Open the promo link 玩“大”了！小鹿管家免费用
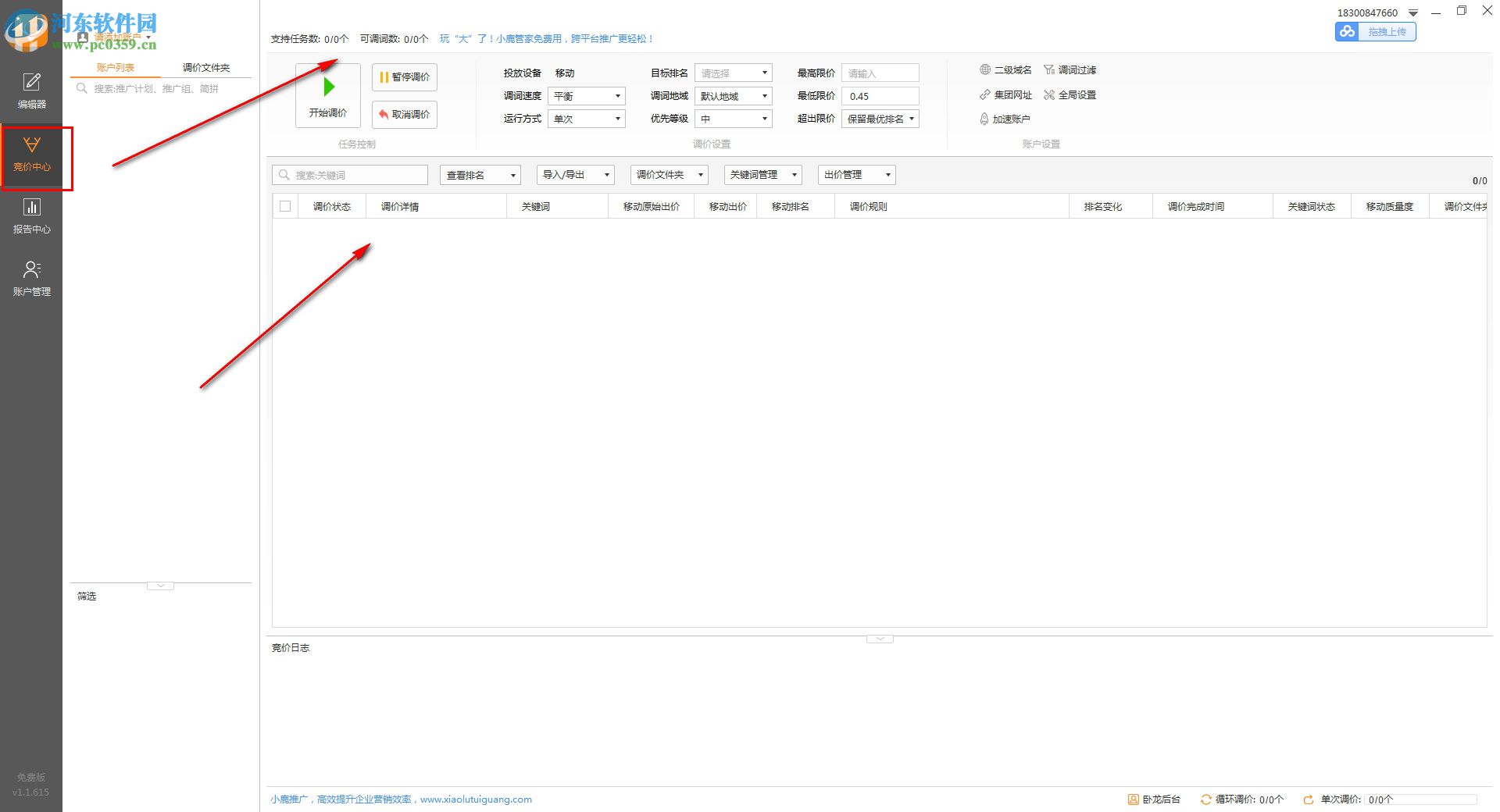Screen dimensions: 1500x812 point(546,39)
